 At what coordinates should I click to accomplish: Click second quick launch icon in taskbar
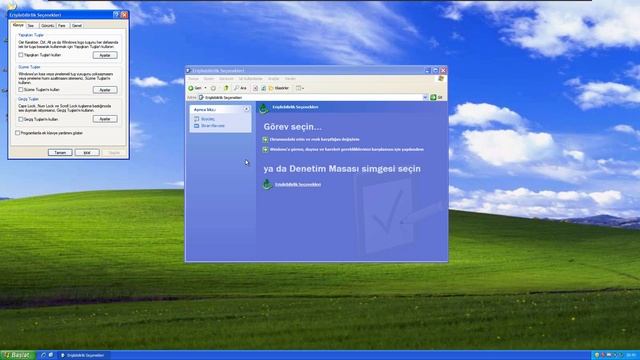tap(51, 355)
